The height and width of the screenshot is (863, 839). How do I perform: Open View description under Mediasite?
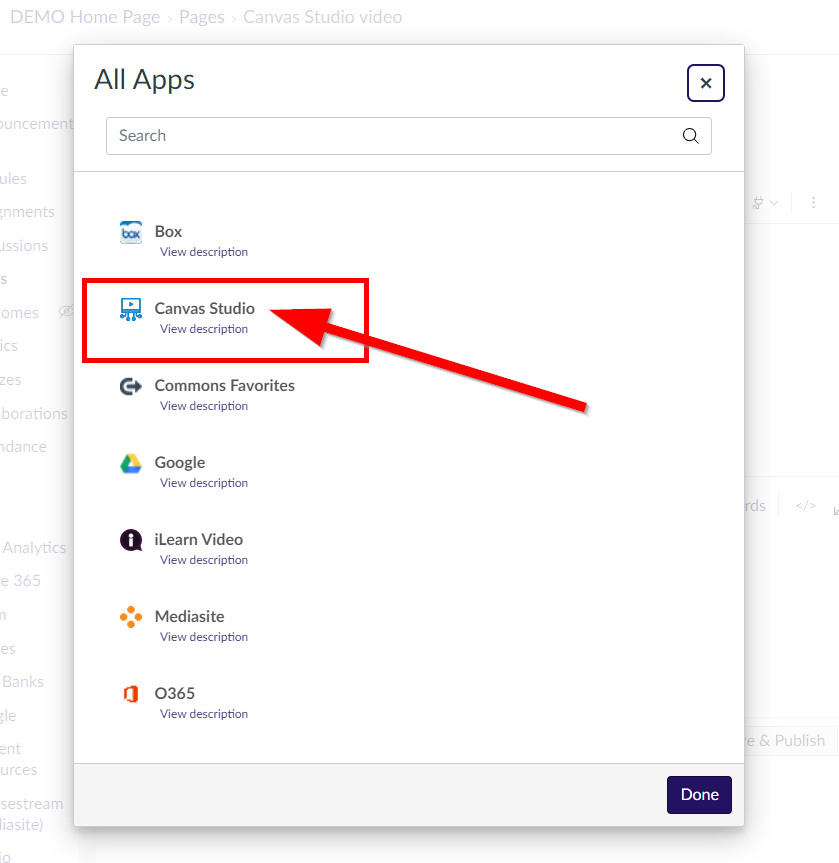pos(204,637)
